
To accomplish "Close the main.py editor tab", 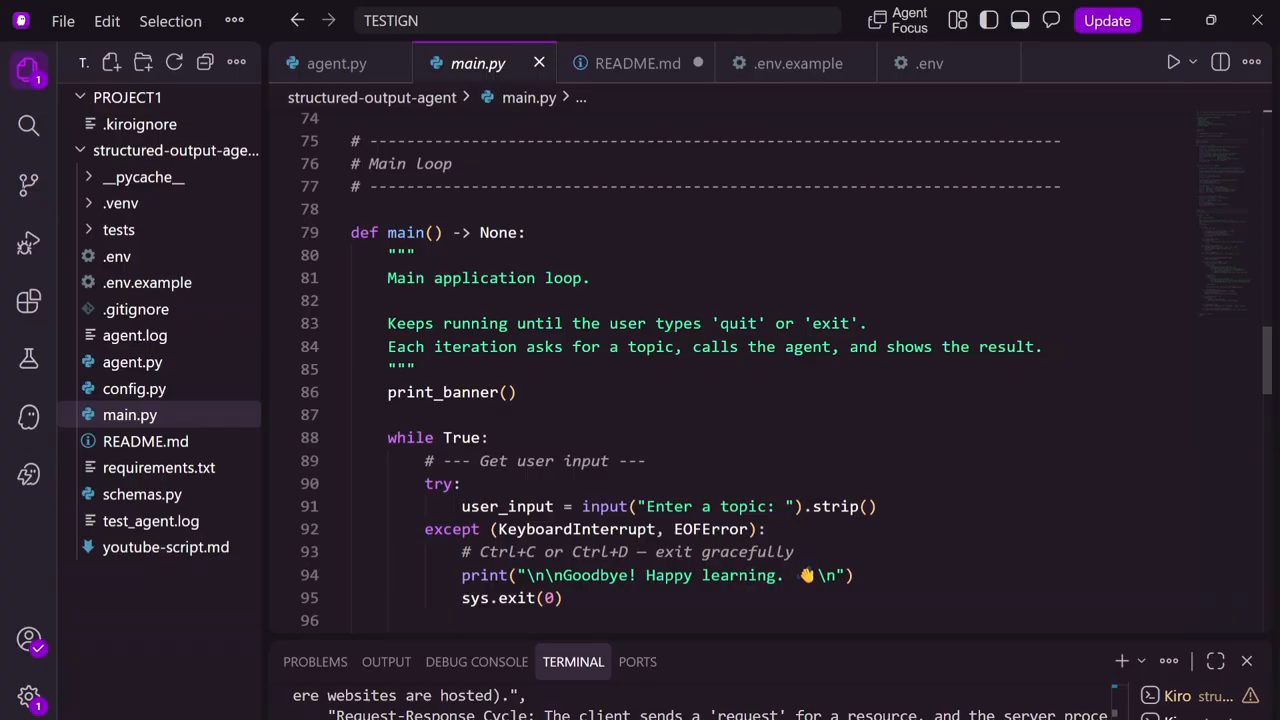I will pyautogui.click(x=539, y=62).
